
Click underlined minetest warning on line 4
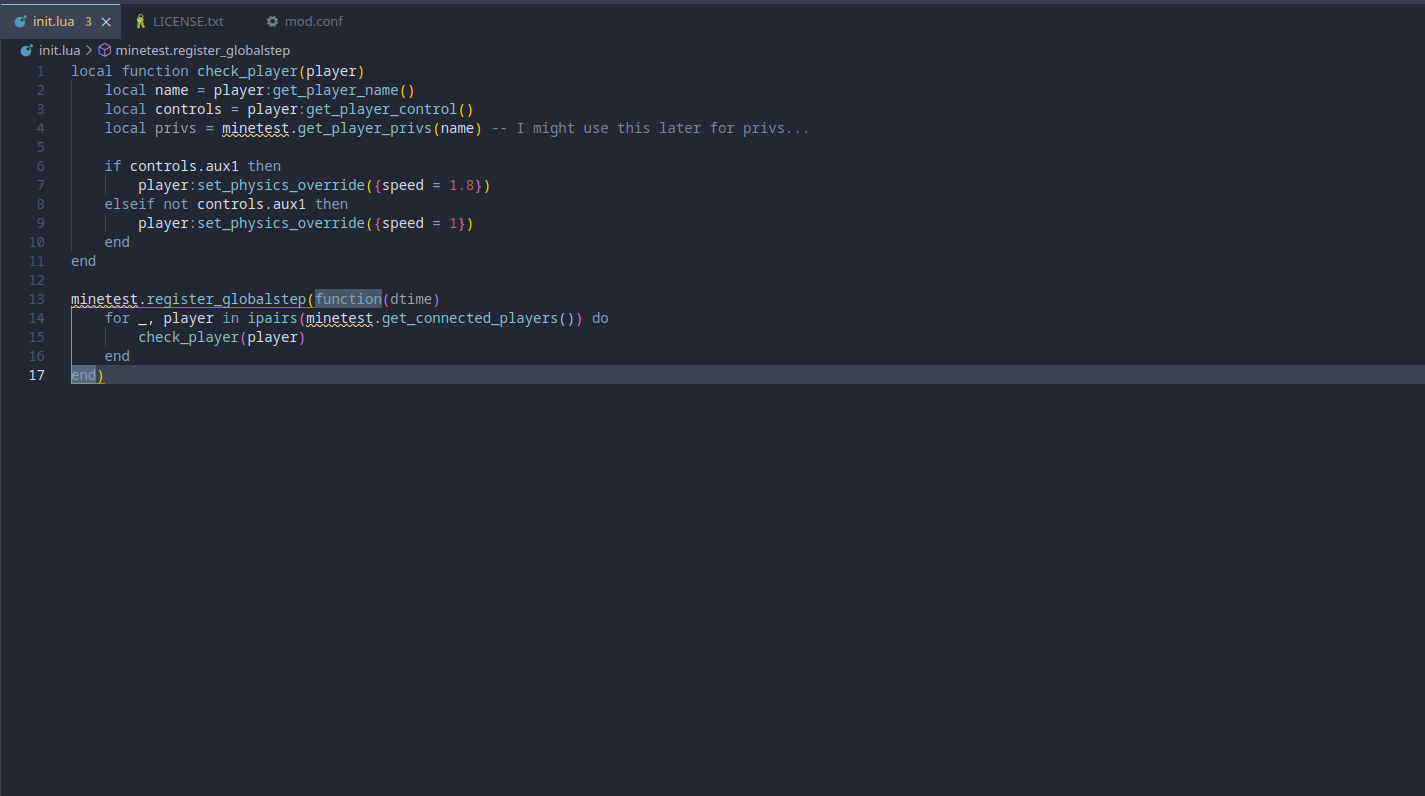pyautogui.click(x=255, y=128)
